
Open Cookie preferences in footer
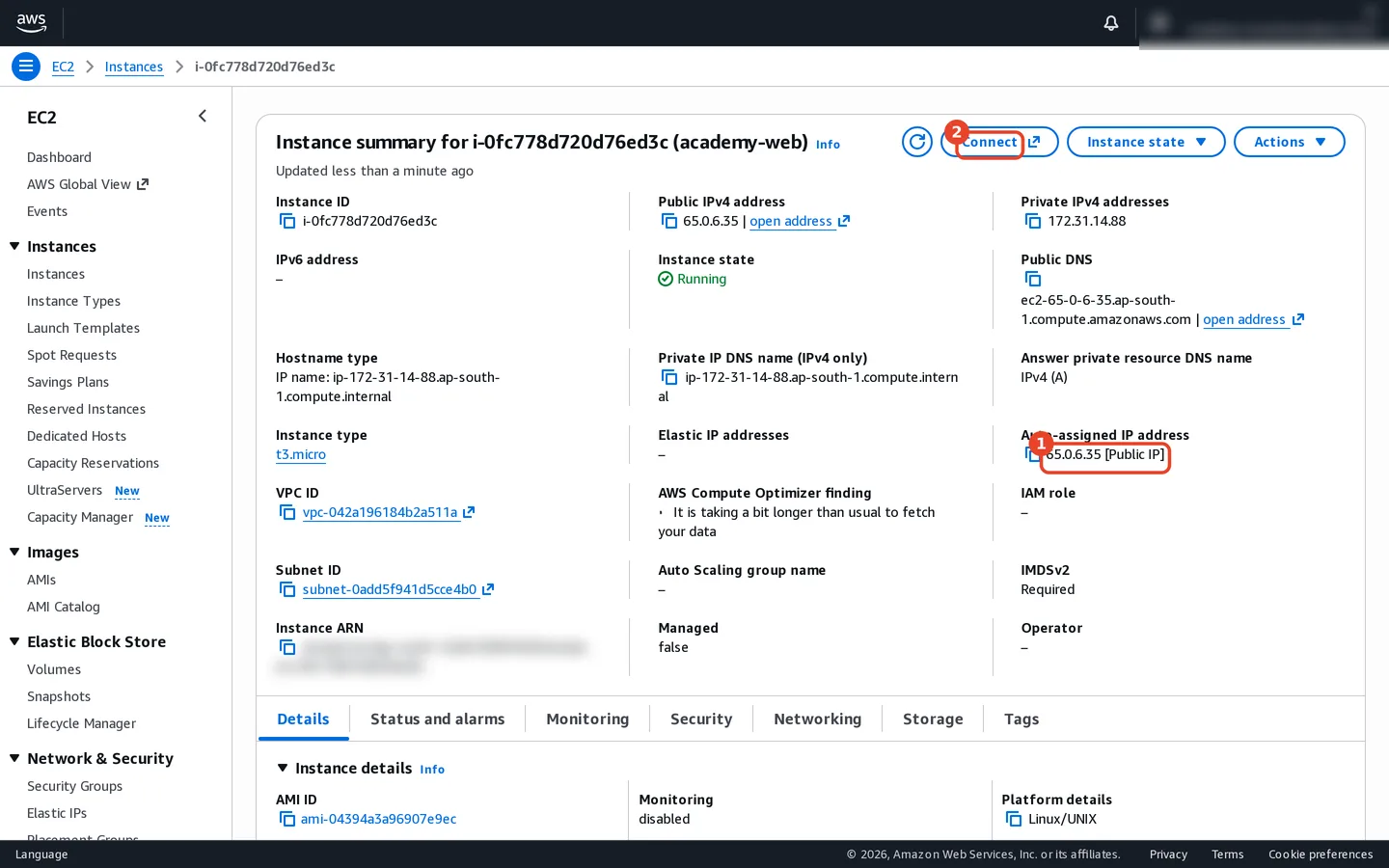(1321, 854)
